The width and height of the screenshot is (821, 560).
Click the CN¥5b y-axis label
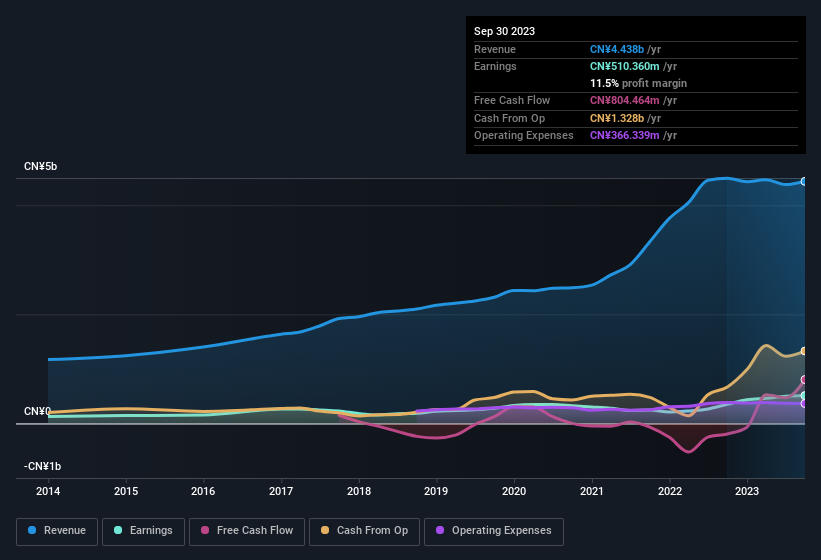click(x=40, y=166)
